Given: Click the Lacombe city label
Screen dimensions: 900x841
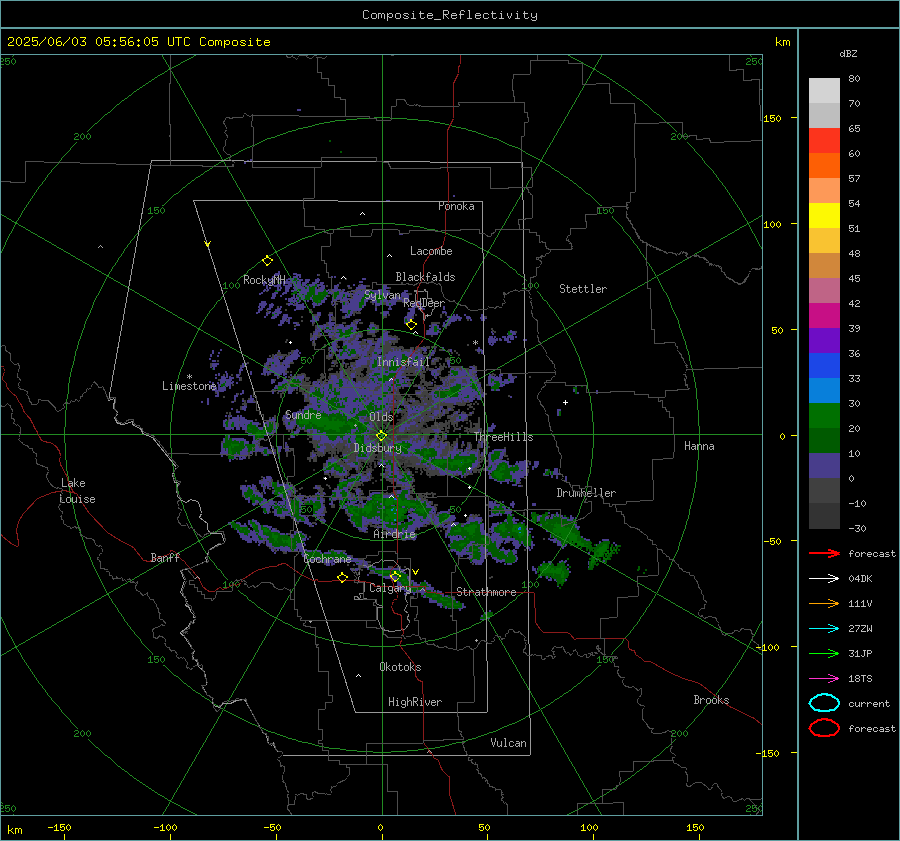Looking at the screenshot, I should [431, 251].
